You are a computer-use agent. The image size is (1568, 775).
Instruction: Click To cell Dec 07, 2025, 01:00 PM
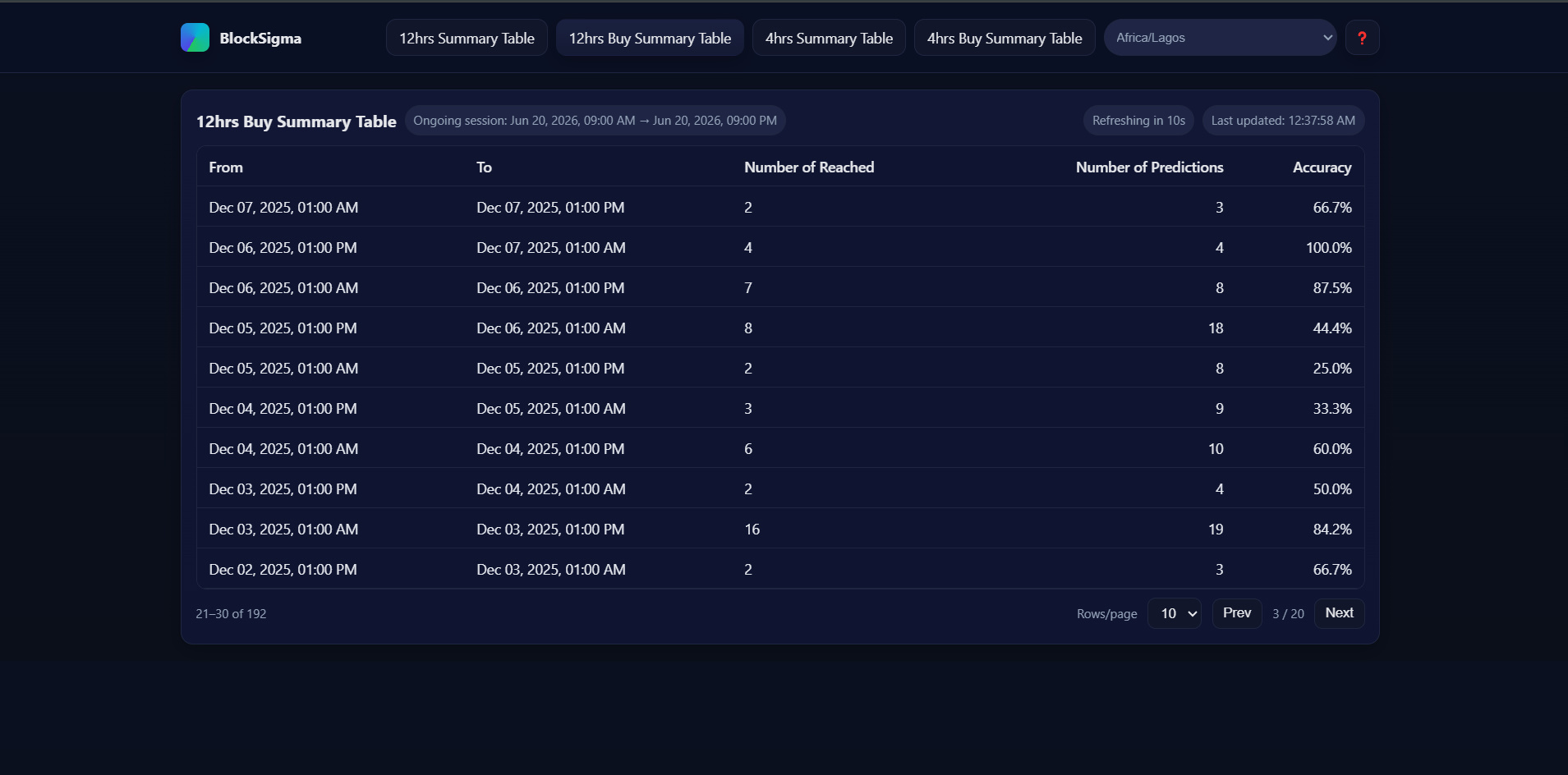coord(550,208)
